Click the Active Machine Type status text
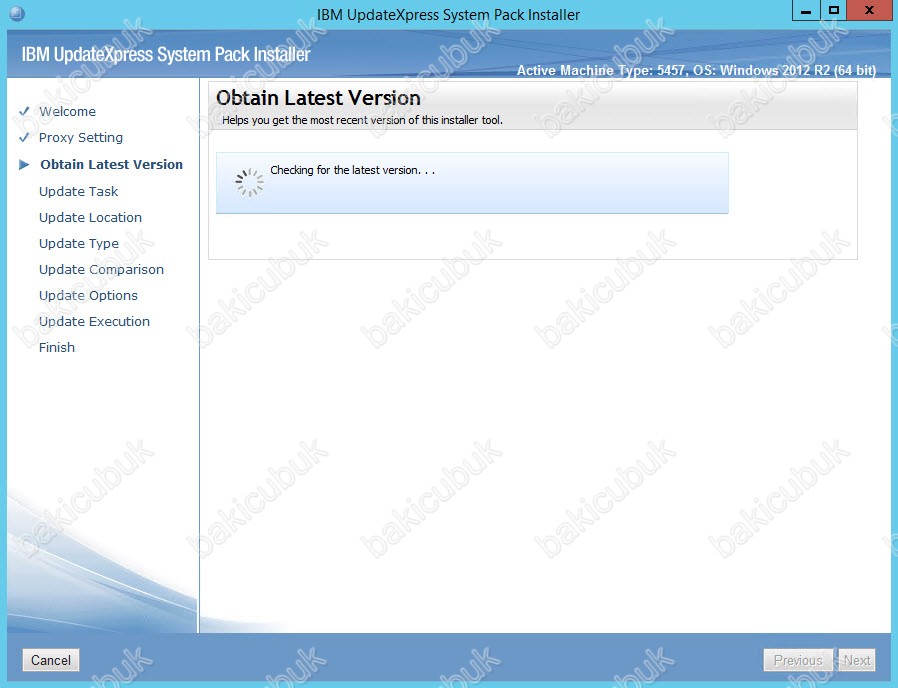898x688 pixels. coord(696,70)
